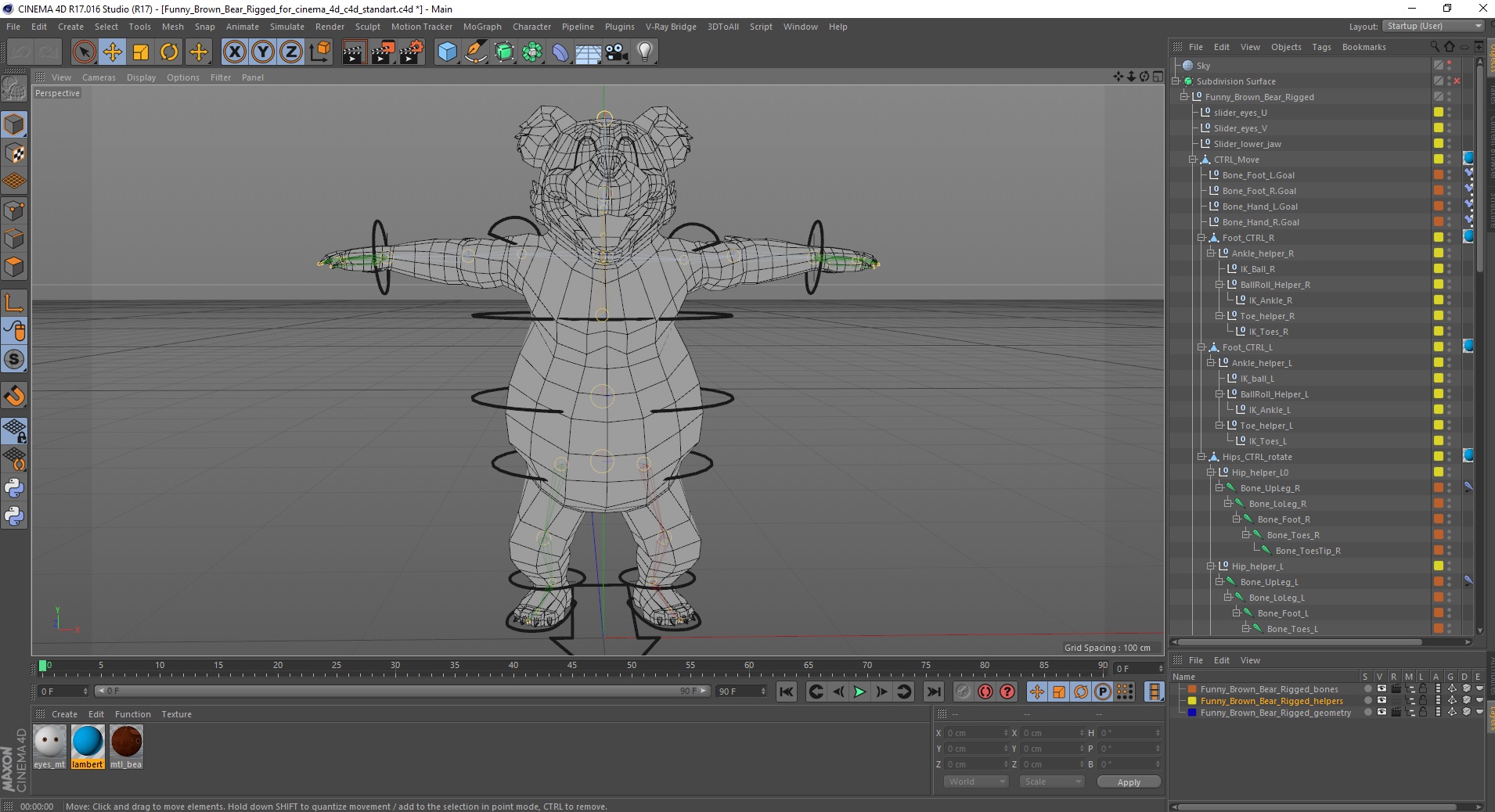
Task: Open the Scale mode dropdown
Action: [1051, 781]
